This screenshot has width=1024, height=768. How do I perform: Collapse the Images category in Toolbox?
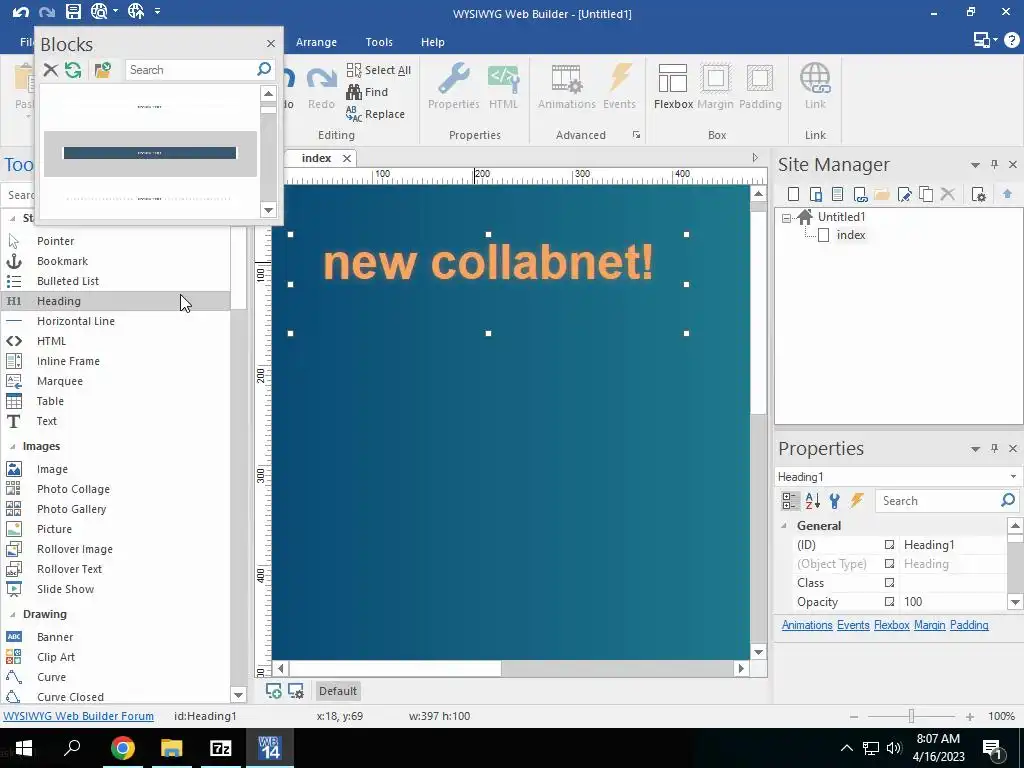click(x=12, y=447)
